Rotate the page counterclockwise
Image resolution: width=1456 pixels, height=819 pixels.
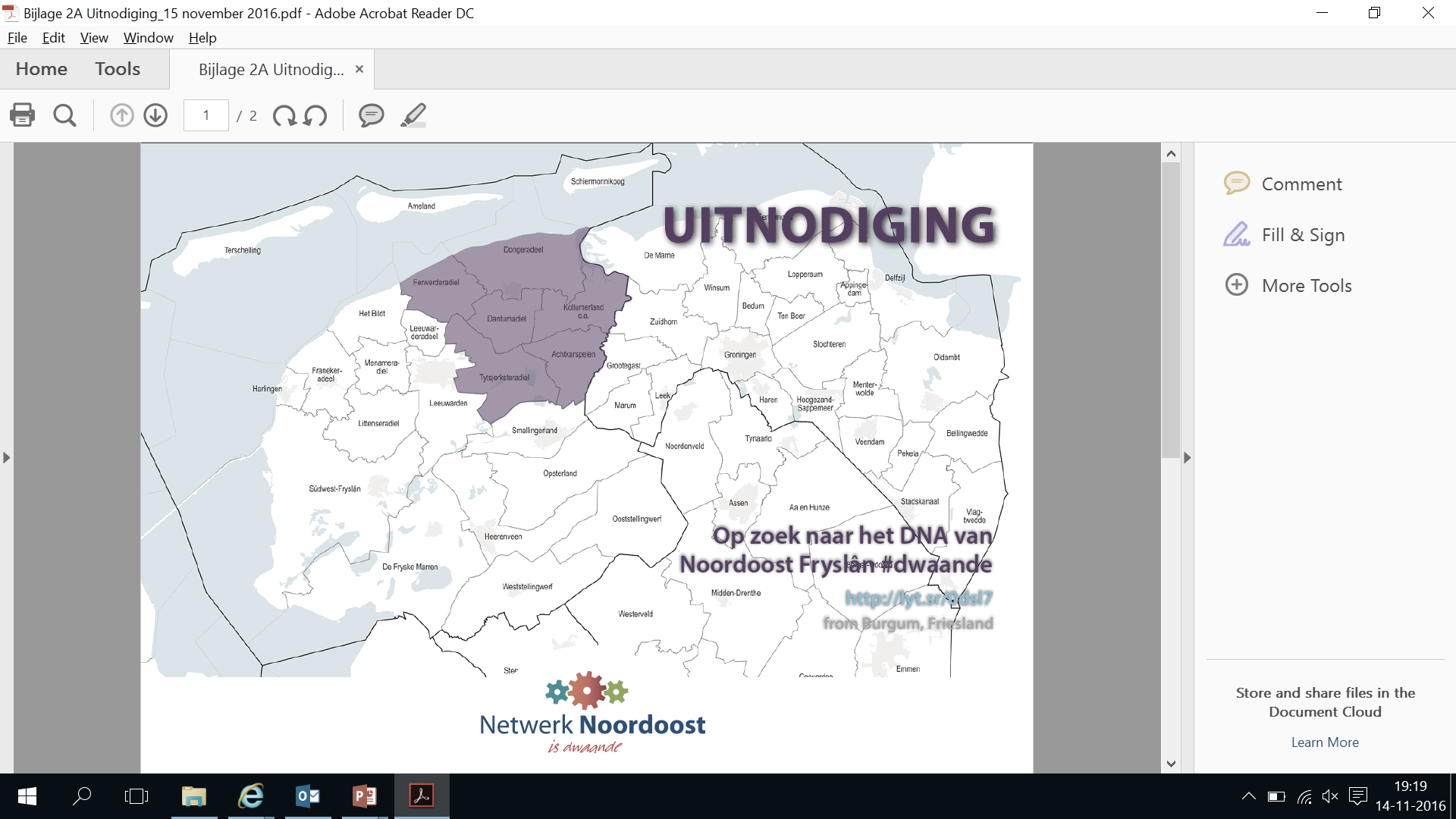[315, 115]
